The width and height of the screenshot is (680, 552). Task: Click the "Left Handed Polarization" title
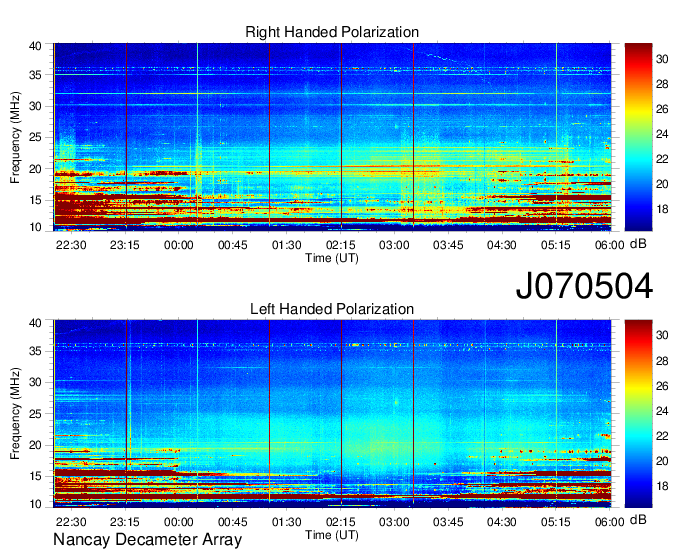332,309
